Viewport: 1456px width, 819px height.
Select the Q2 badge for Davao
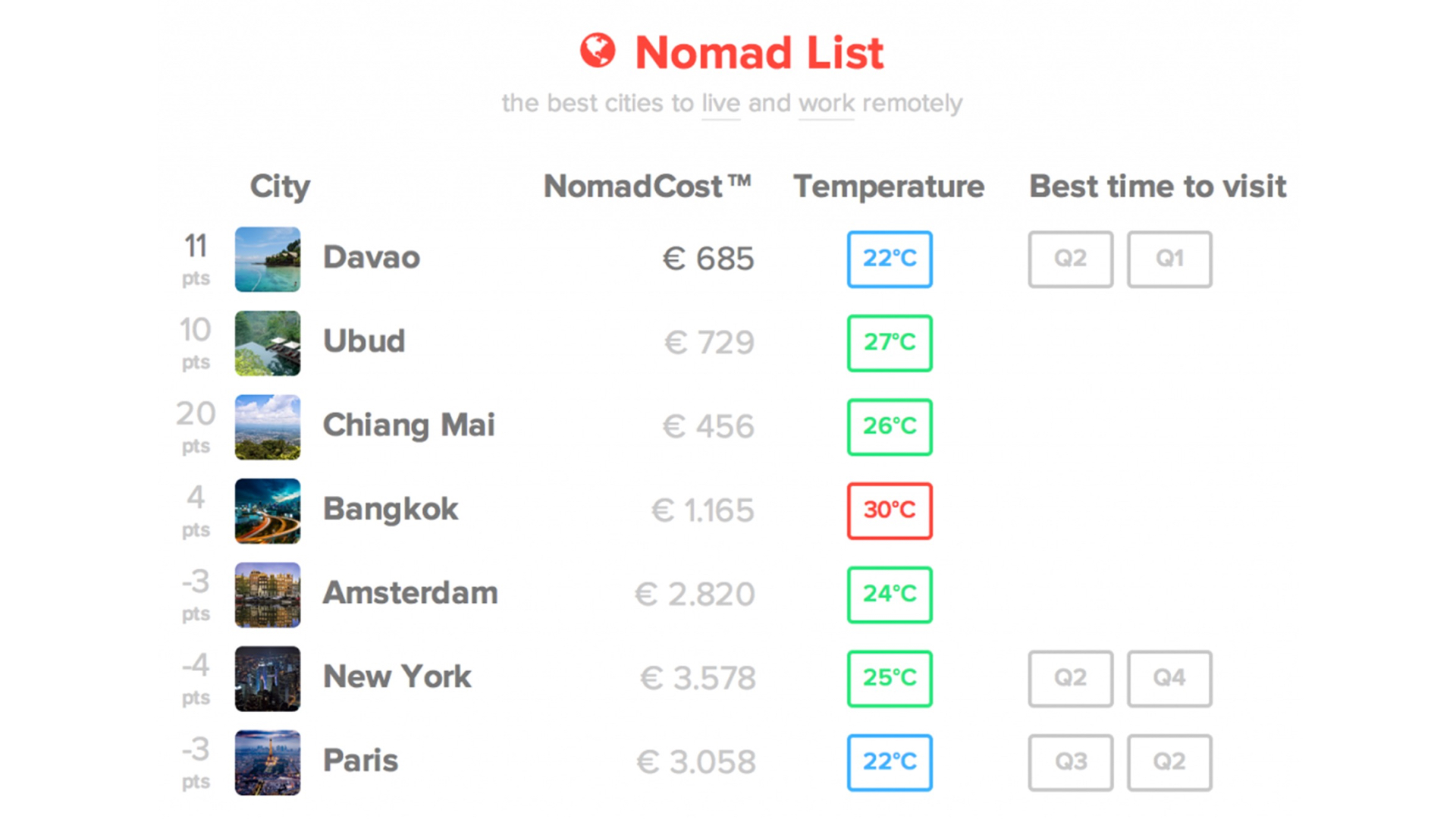(1071, 259)
